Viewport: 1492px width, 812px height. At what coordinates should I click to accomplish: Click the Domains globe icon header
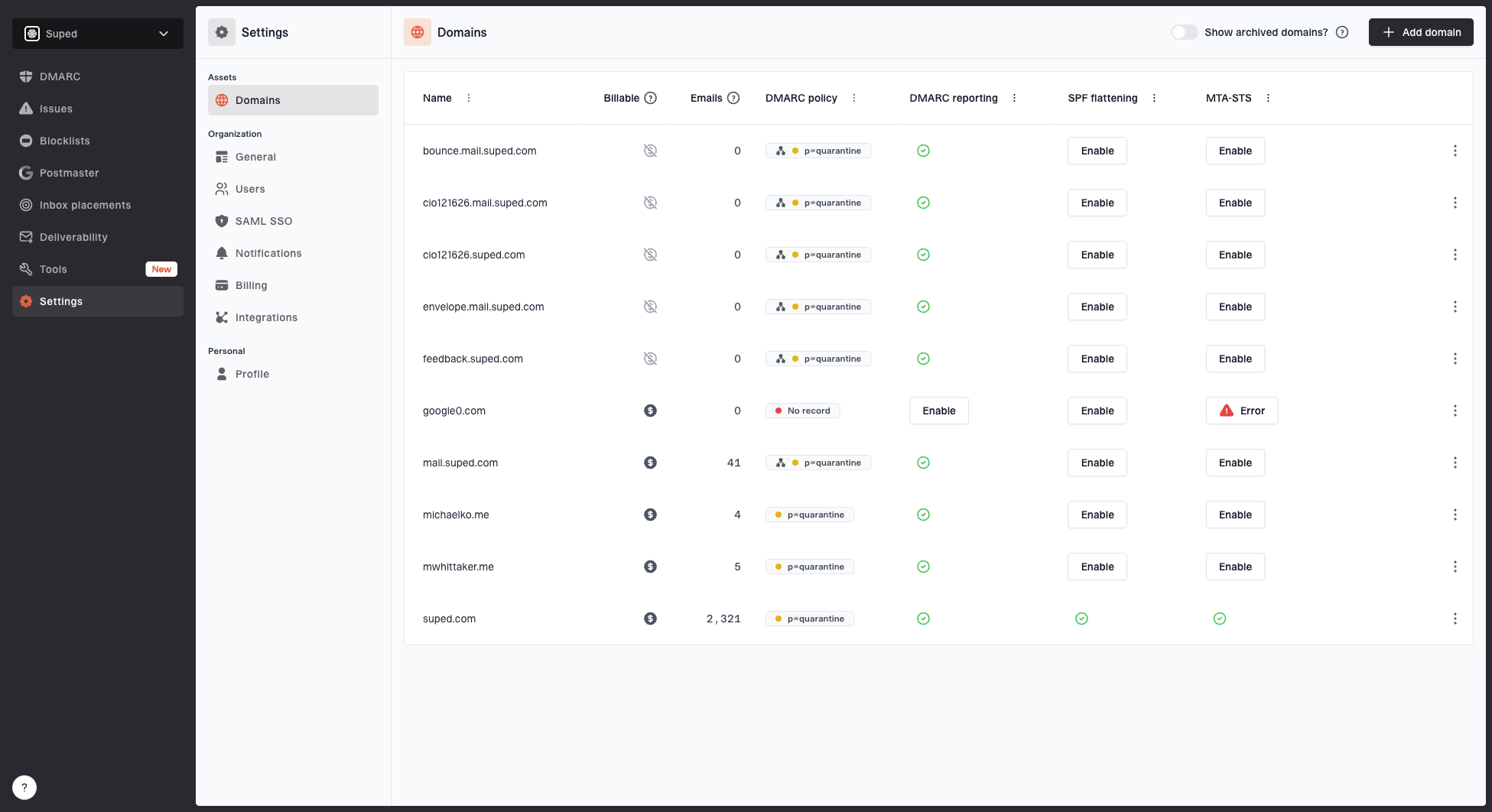[x=418, y=32]
